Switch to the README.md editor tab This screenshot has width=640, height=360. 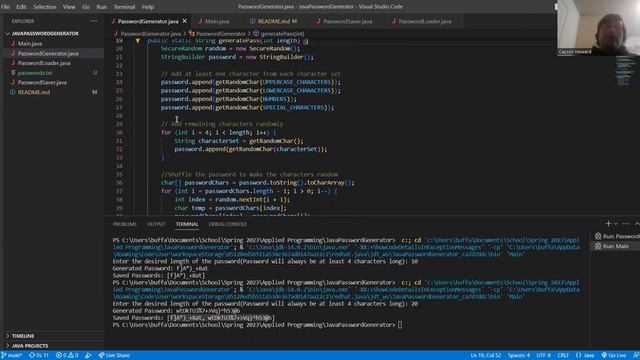coord(273,21)
